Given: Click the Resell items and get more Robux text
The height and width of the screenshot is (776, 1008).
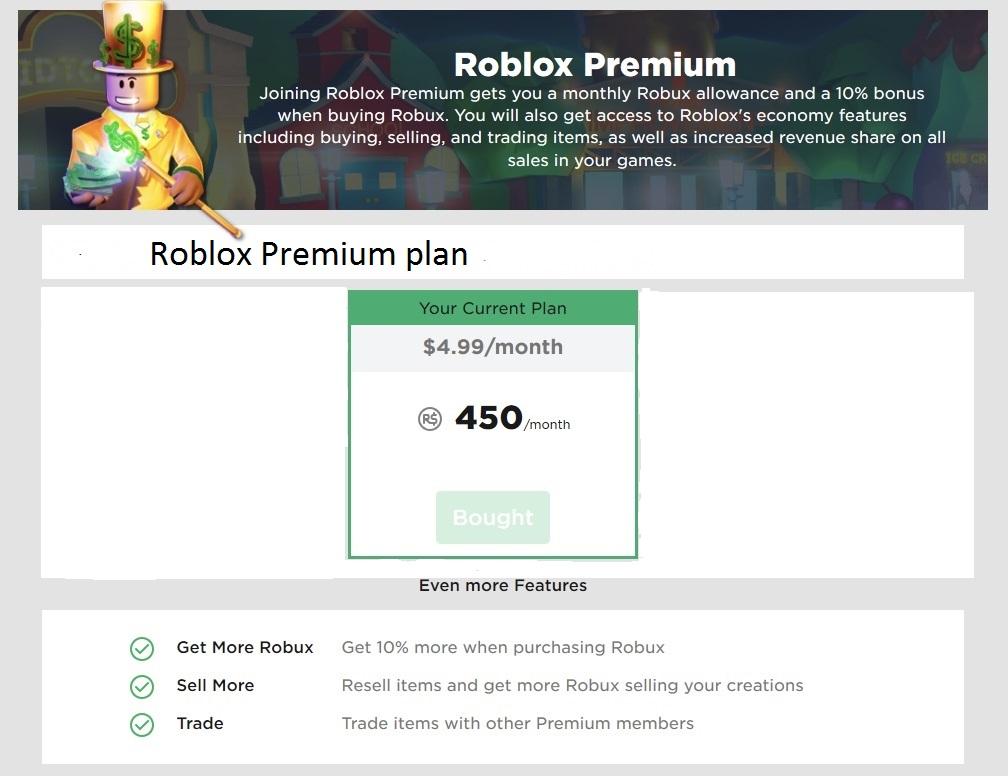Looking at the screenshot, I should pos(572,685).
